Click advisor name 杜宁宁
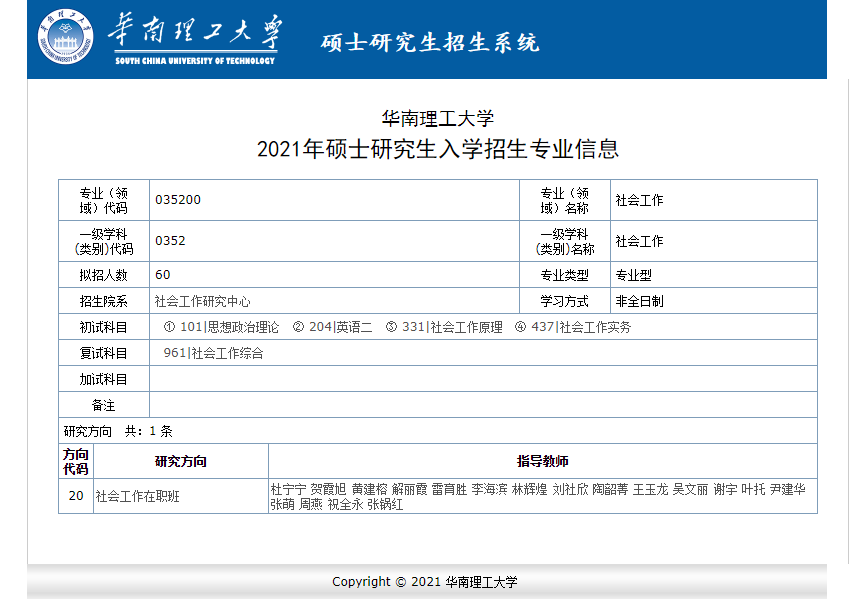Screen dimensions: 863x615 click(288, 489)
